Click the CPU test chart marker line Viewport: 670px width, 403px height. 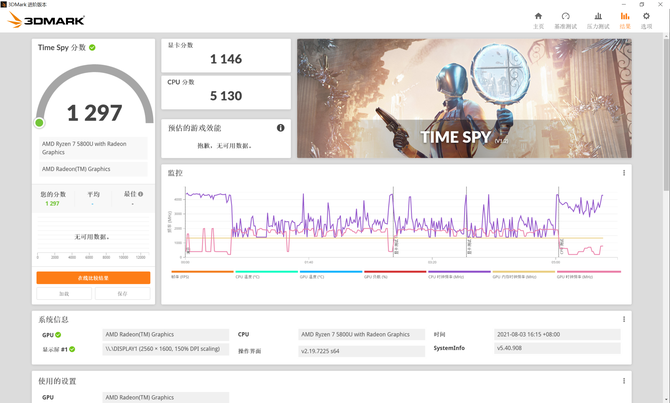pyautogui.click(x=558, y=221)
